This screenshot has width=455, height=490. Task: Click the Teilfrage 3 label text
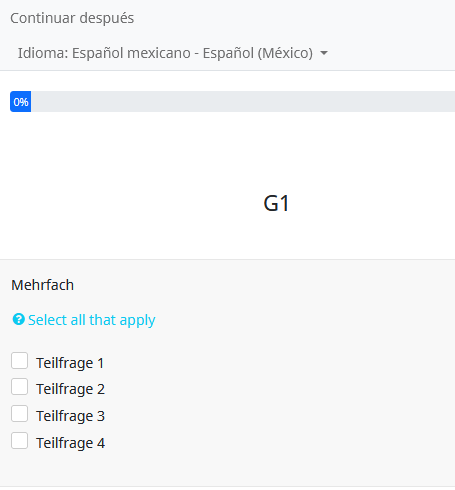71,416
